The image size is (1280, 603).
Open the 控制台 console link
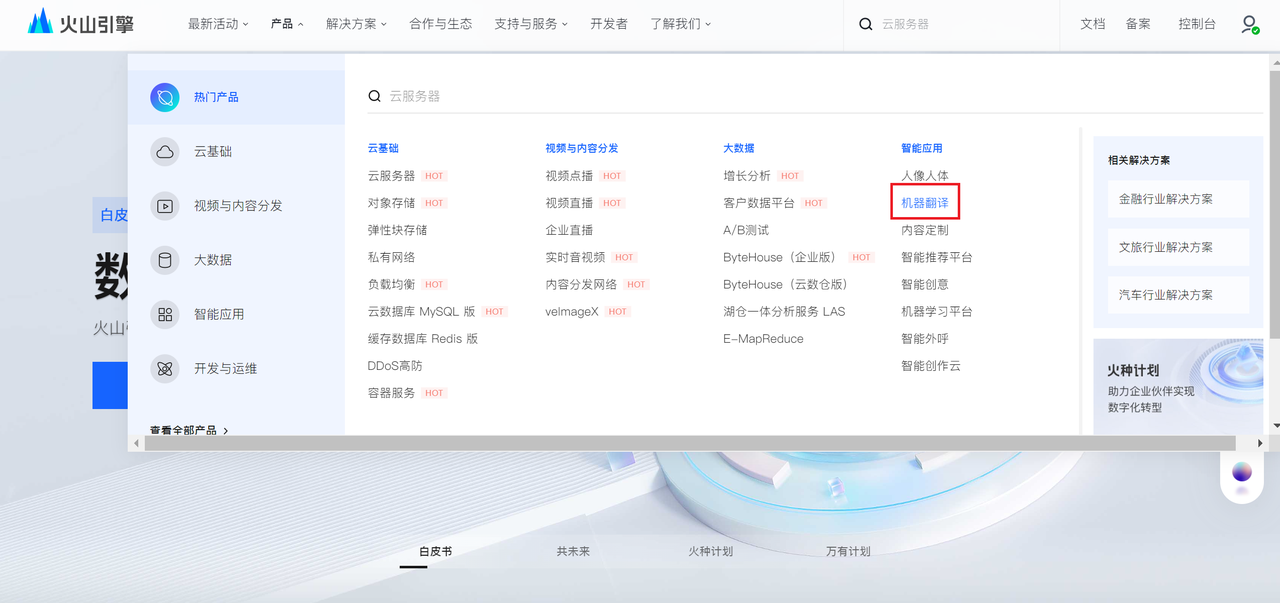coord(1197,24)
